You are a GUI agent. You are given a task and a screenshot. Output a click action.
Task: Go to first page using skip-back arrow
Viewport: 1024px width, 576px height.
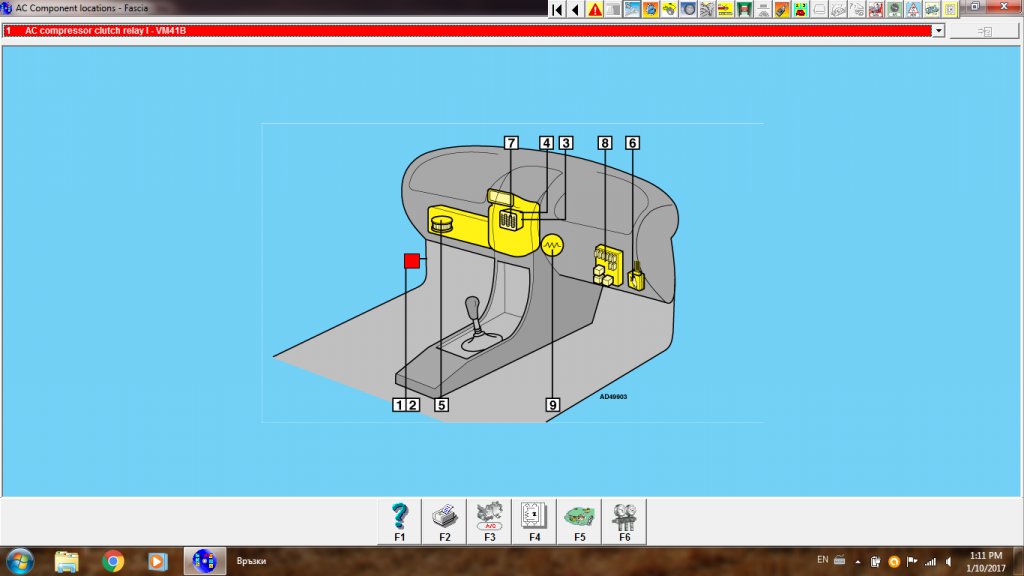[x=558, y=9]
